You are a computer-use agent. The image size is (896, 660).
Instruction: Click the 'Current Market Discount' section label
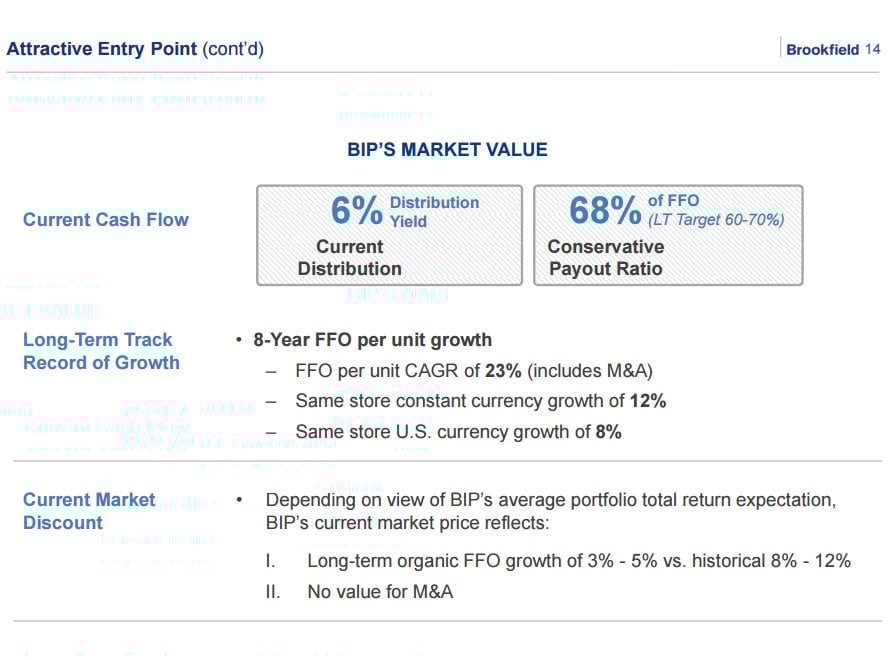89,511
